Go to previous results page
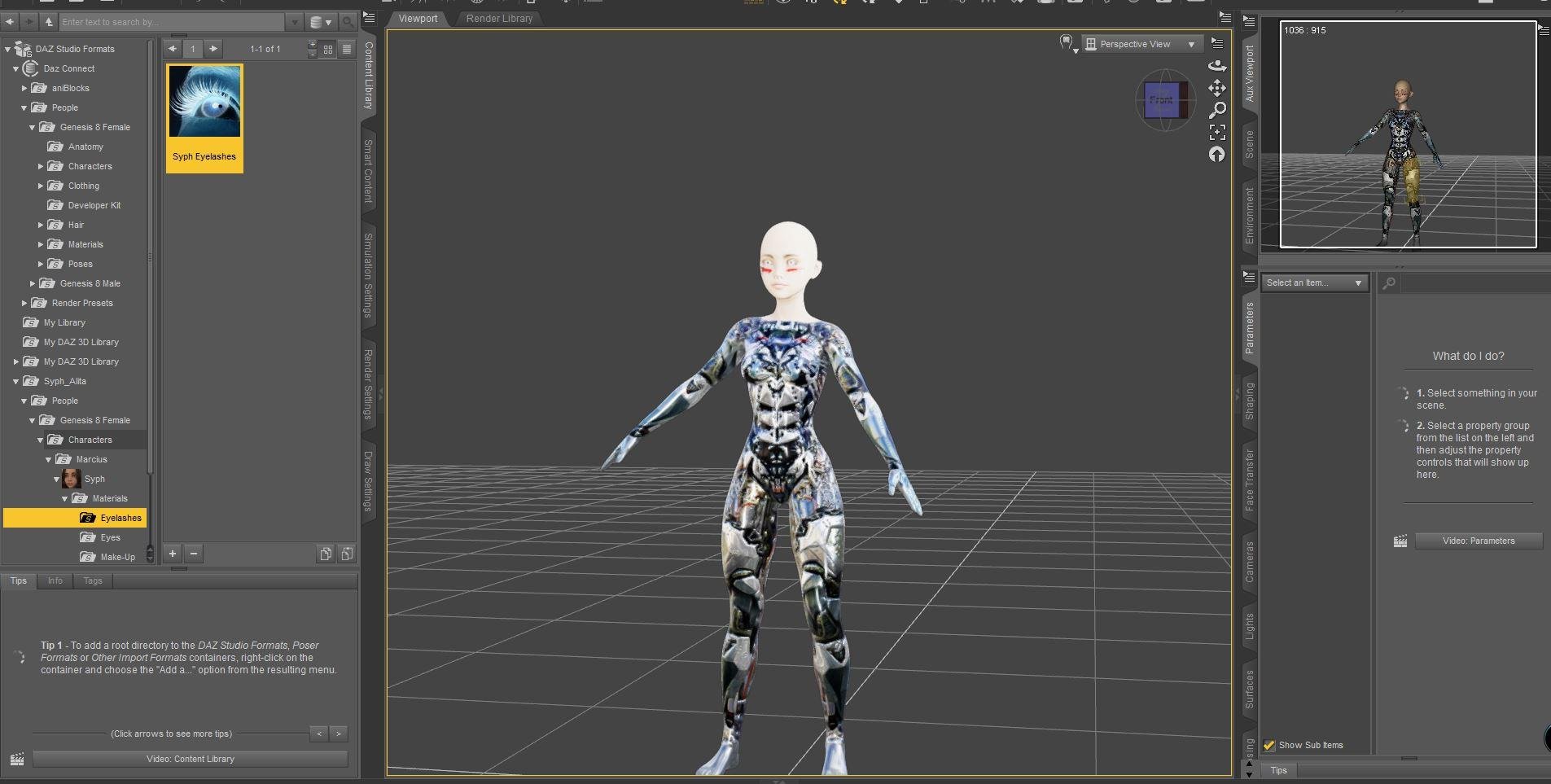 click(x=173, y=49)
